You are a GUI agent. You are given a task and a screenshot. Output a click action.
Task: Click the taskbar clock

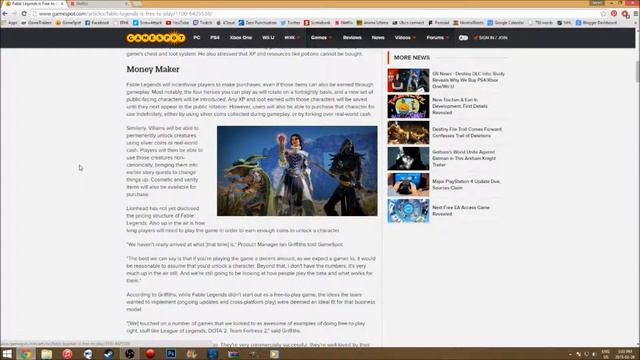[624, 354]
